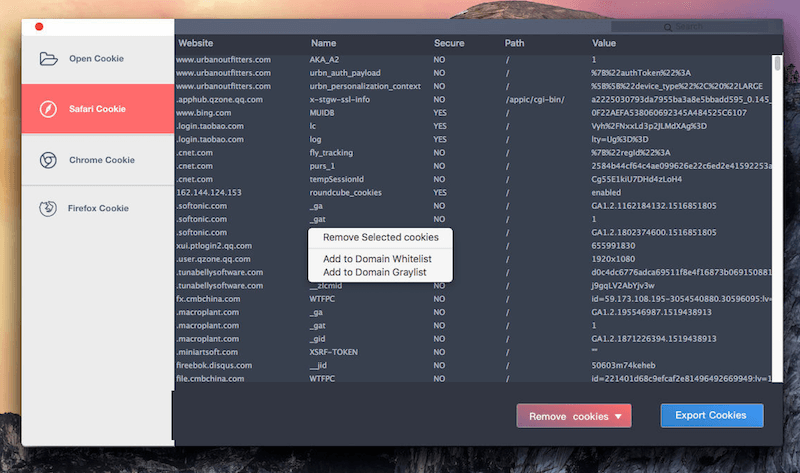
Task: Choose Add to Domain Graylist
Action: click(374, 272)
